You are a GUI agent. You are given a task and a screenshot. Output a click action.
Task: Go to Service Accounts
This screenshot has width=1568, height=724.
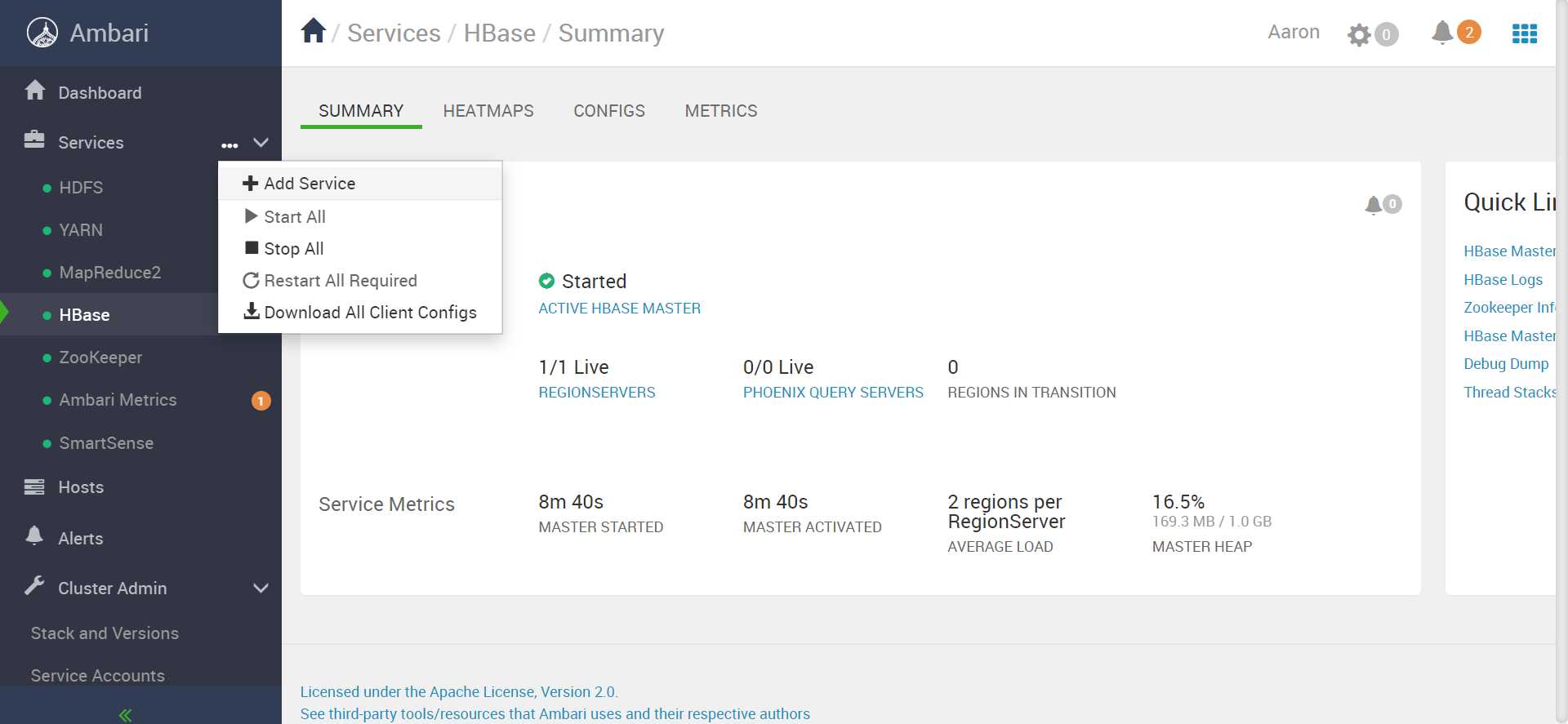(97, 676)
